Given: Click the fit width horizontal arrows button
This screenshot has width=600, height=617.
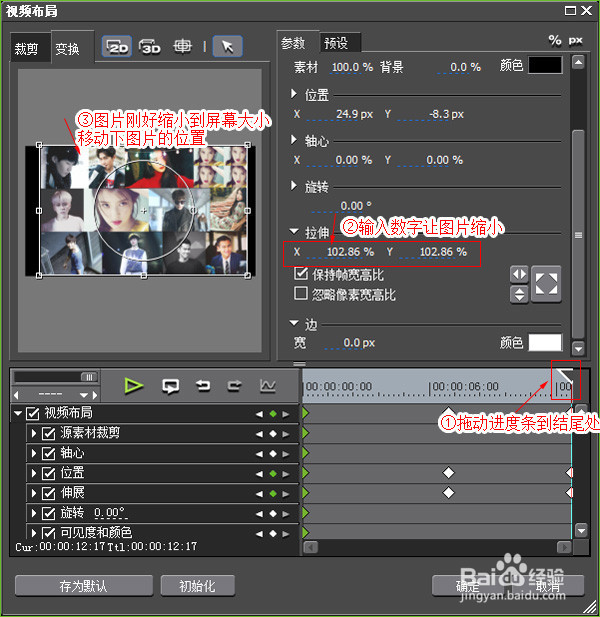Looking at the screenshot, I should [519, 274].
